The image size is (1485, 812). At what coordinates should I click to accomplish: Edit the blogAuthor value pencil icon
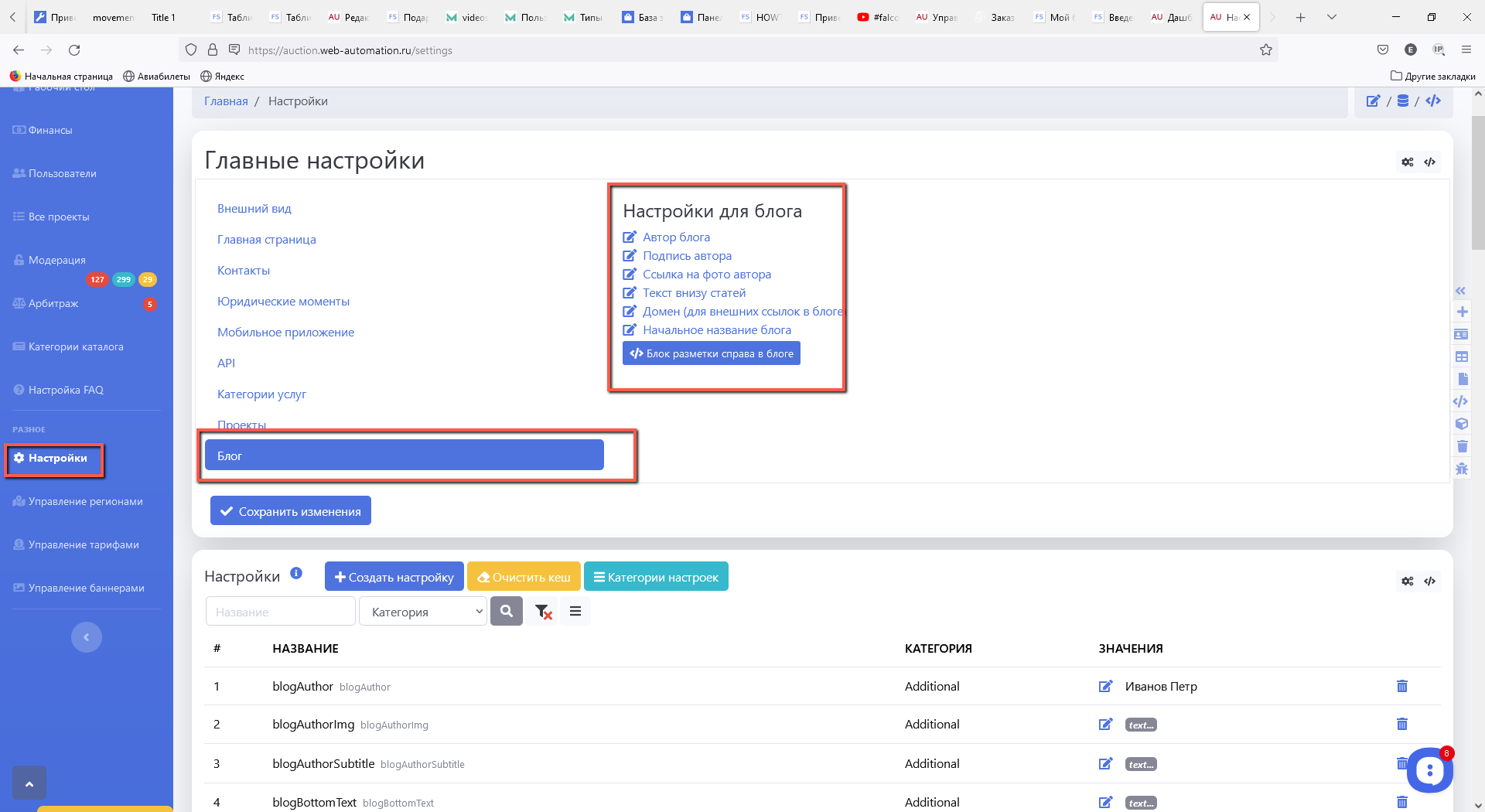(x=1105, y=686)
